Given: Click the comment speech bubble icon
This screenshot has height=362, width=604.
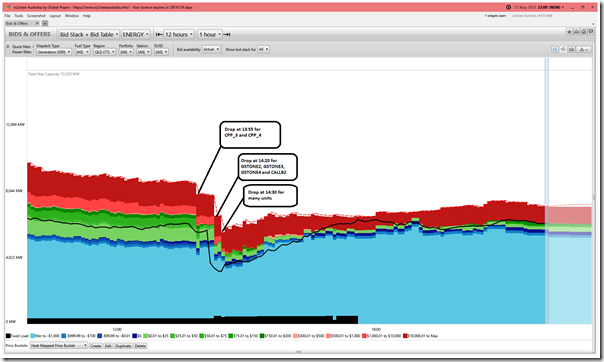Looking at the screenshot, I should tap(591, 32).
